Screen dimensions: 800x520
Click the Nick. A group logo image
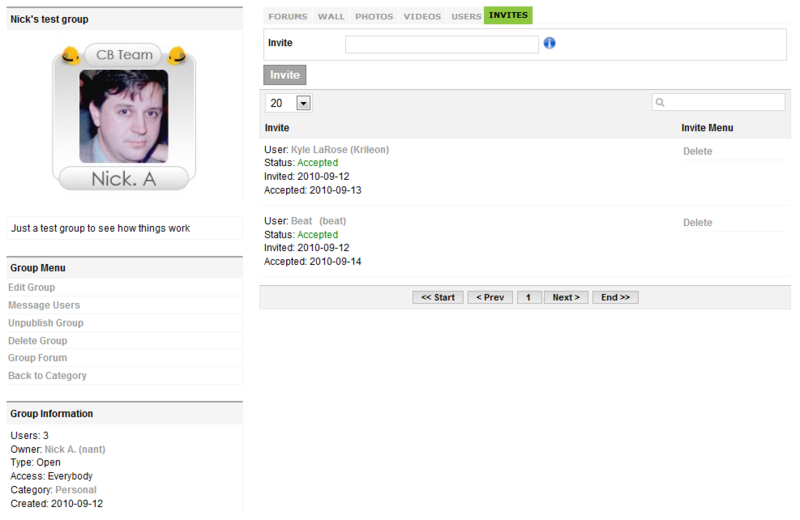tap(124, 117)
